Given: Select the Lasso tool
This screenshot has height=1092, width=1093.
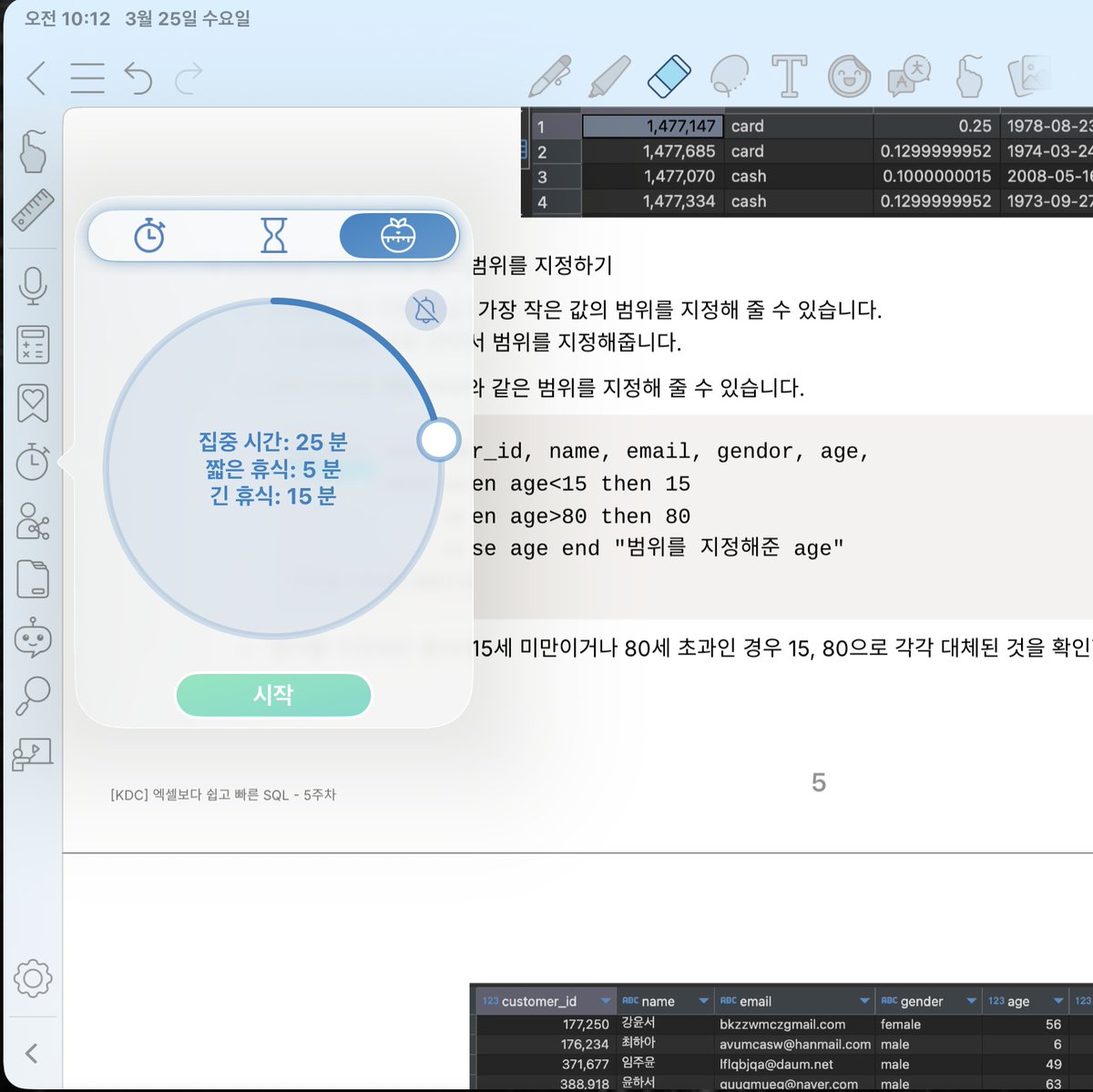Looking at the screenshot, I should click(729, 77).
